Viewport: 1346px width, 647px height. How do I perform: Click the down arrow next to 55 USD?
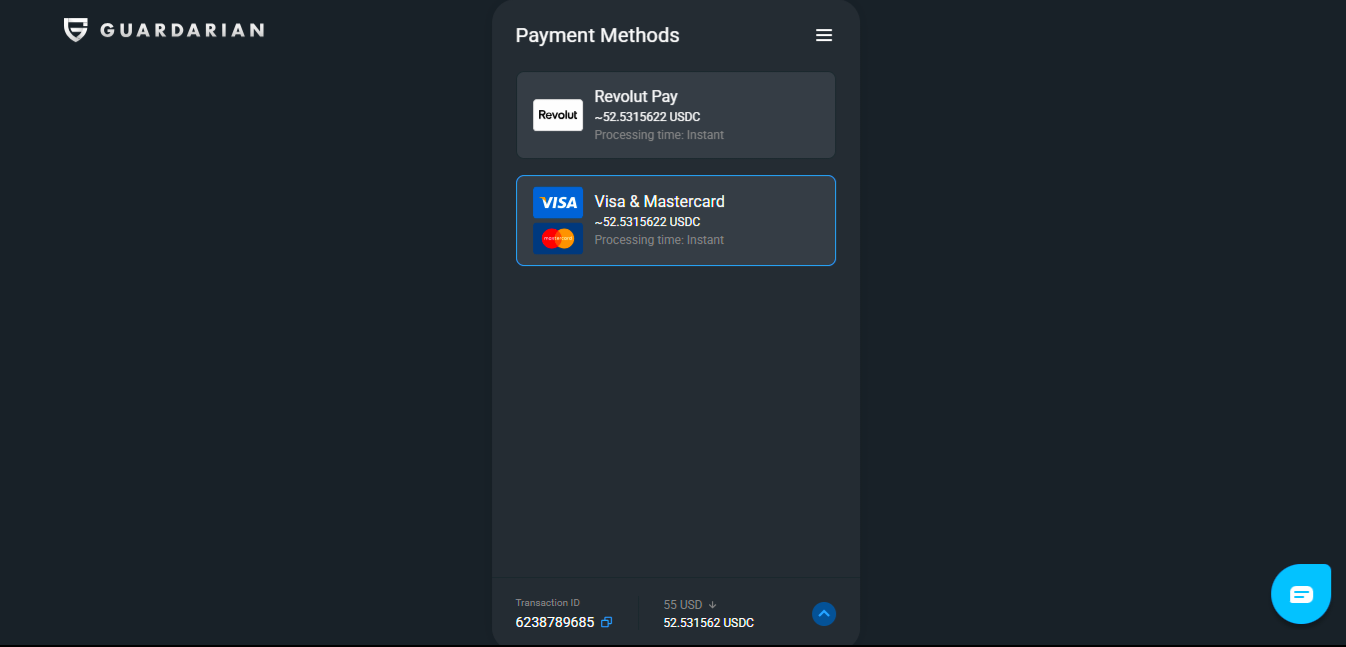coord(713,605)
